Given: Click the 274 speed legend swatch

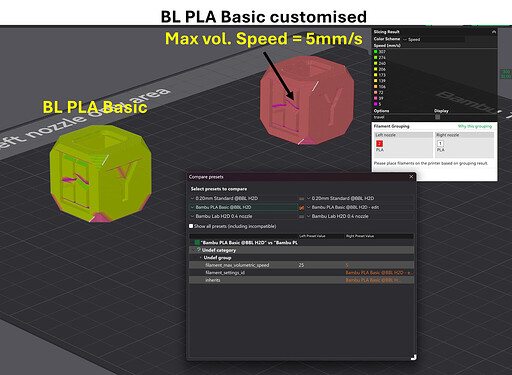Looking at the screenshot, I should coord(376,58).
